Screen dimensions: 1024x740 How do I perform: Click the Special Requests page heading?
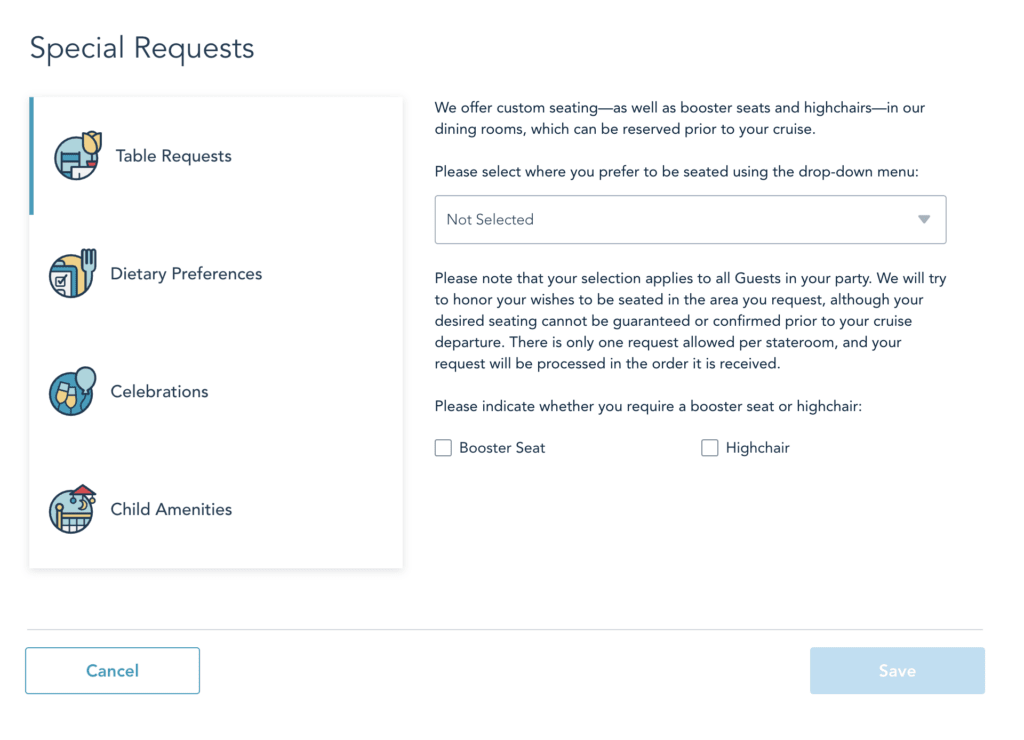click(x=142, y=48)
